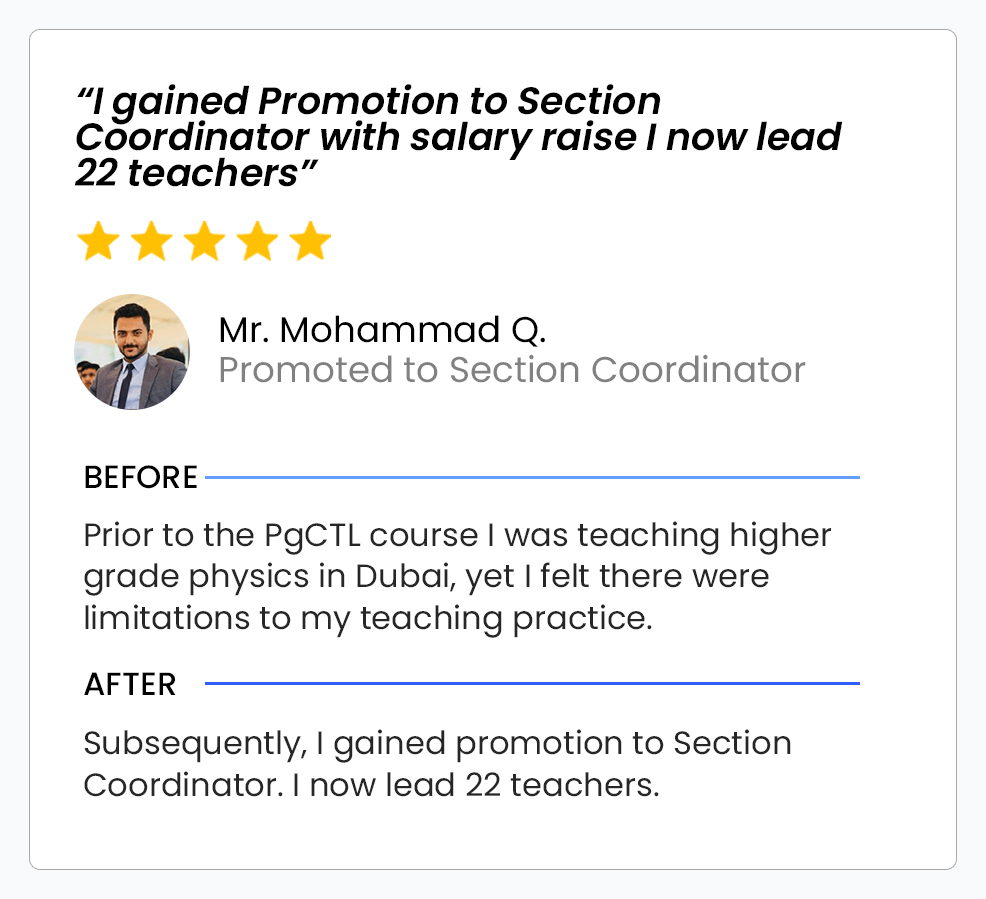
Task: Click the middle star of the rating
Action: (204, 242)
